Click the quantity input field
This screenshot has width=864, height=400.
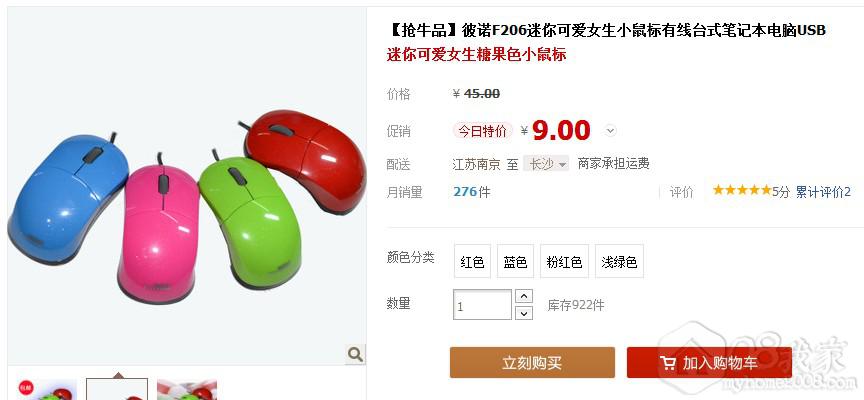[483, 305]
